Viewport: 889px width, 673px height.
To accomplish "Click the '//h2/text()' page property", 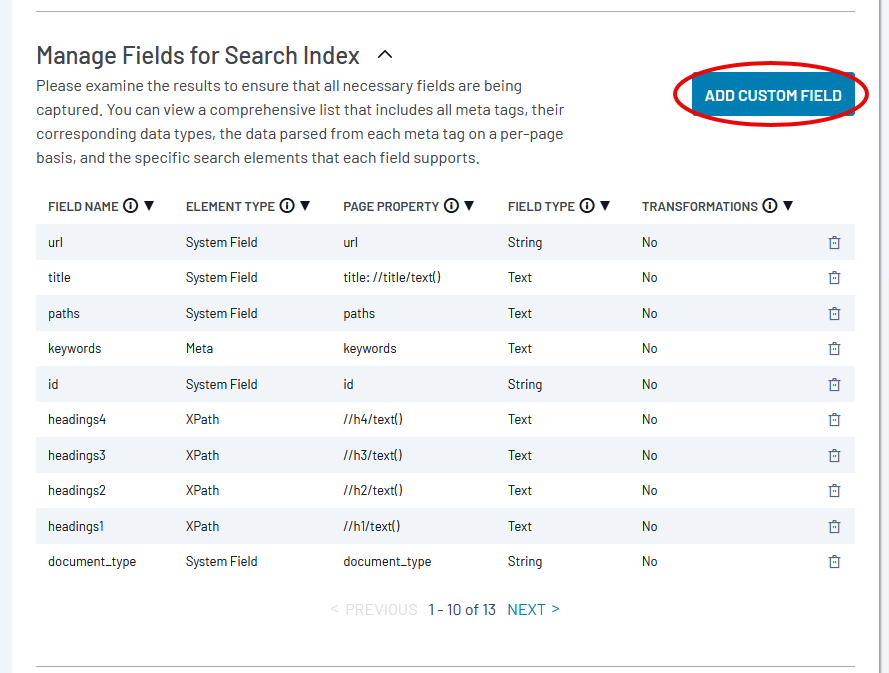I will pyautogui.click(x=373, y=490).
